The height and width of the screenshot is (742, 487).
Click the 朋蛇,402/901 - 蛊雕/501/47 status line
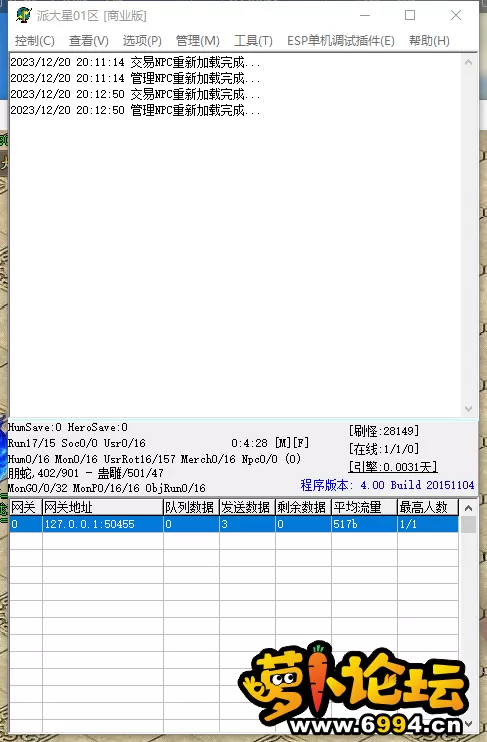click(86, 473)
